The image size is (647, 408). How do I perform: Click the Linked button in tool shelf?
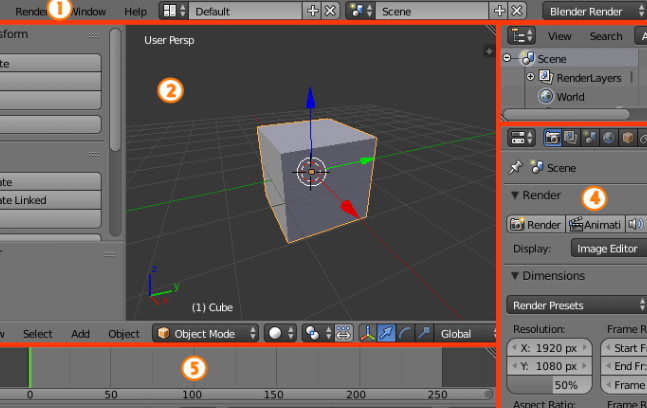[50, 200]
